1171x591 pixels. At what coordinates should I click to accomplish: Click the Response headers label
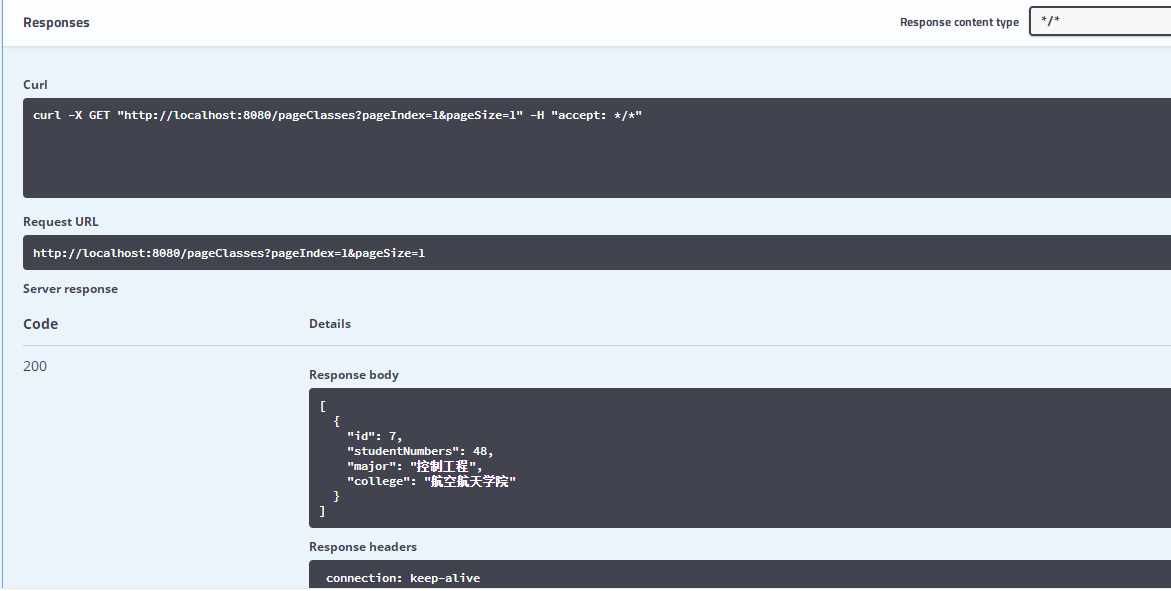363,547
